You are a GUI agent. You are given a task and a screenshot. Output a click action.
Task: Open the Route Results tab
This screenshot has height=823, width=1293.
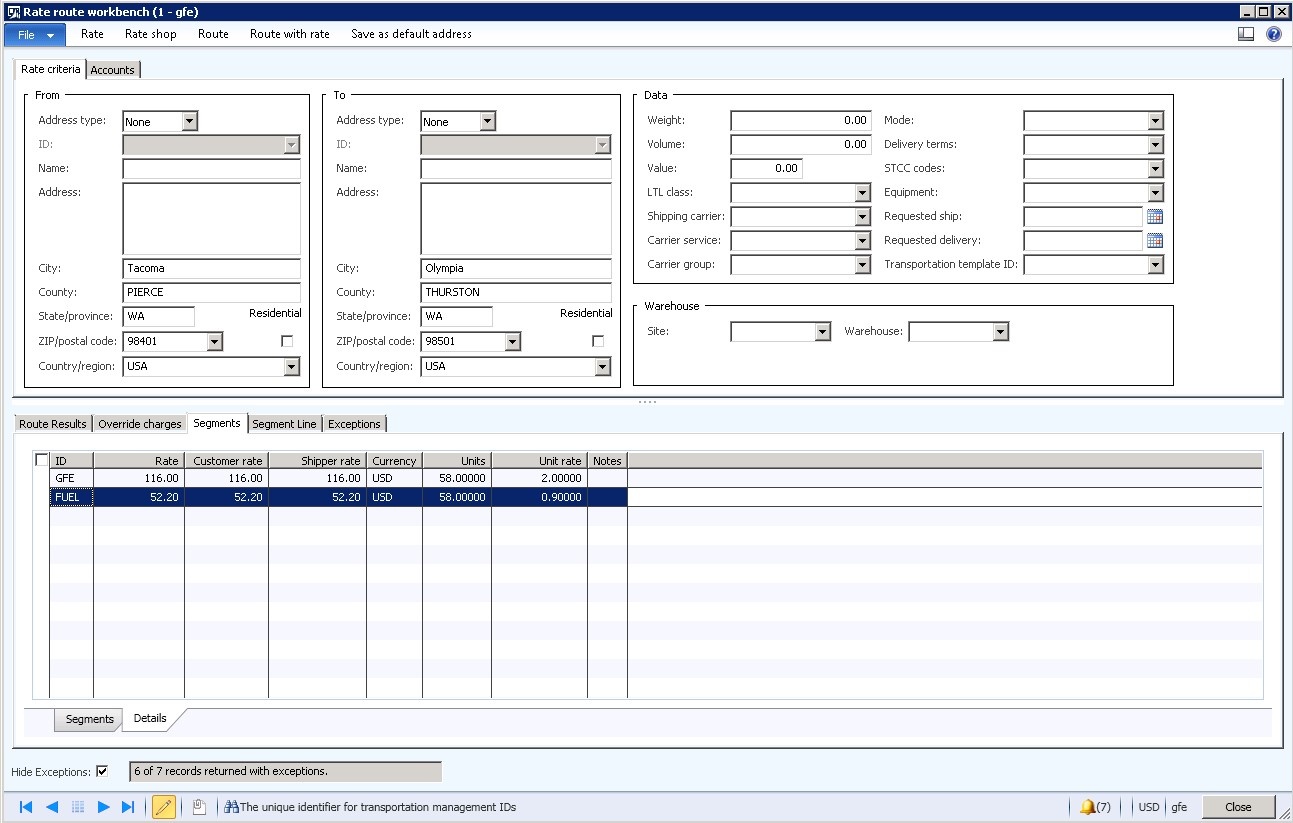coord(53,424)
